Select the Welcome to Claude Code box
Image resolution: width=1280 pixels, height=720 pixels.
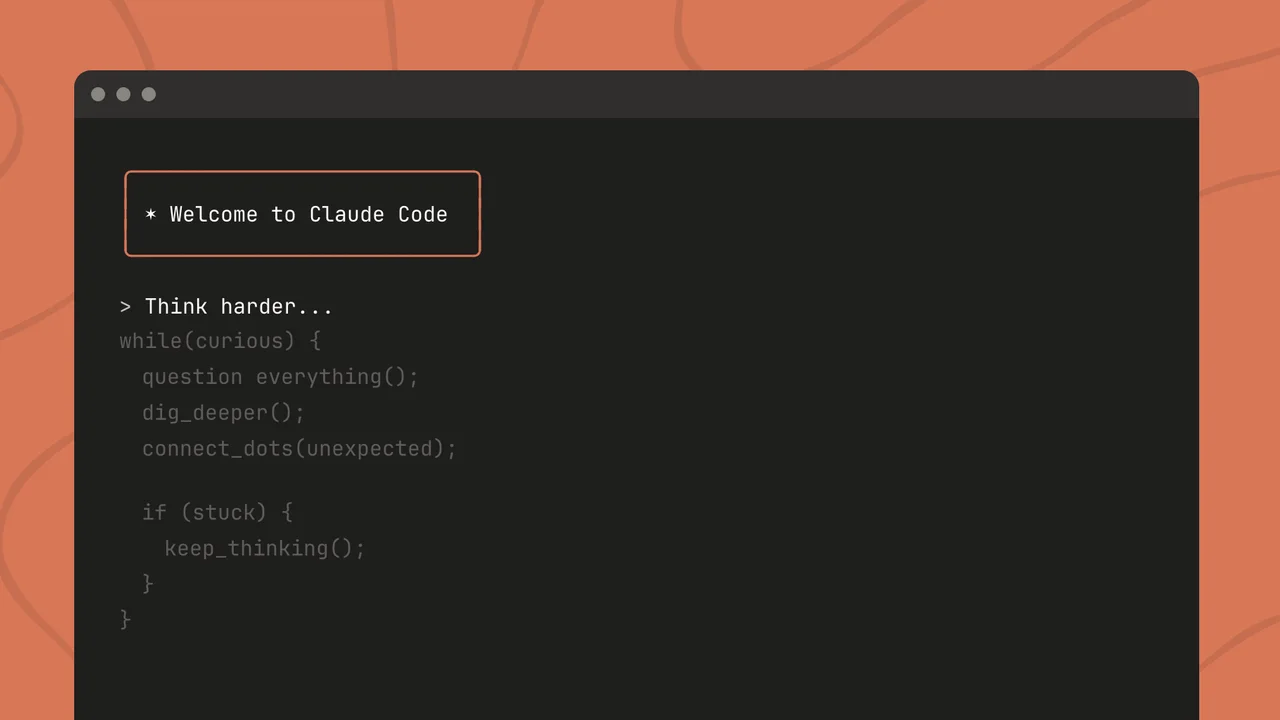302,214
